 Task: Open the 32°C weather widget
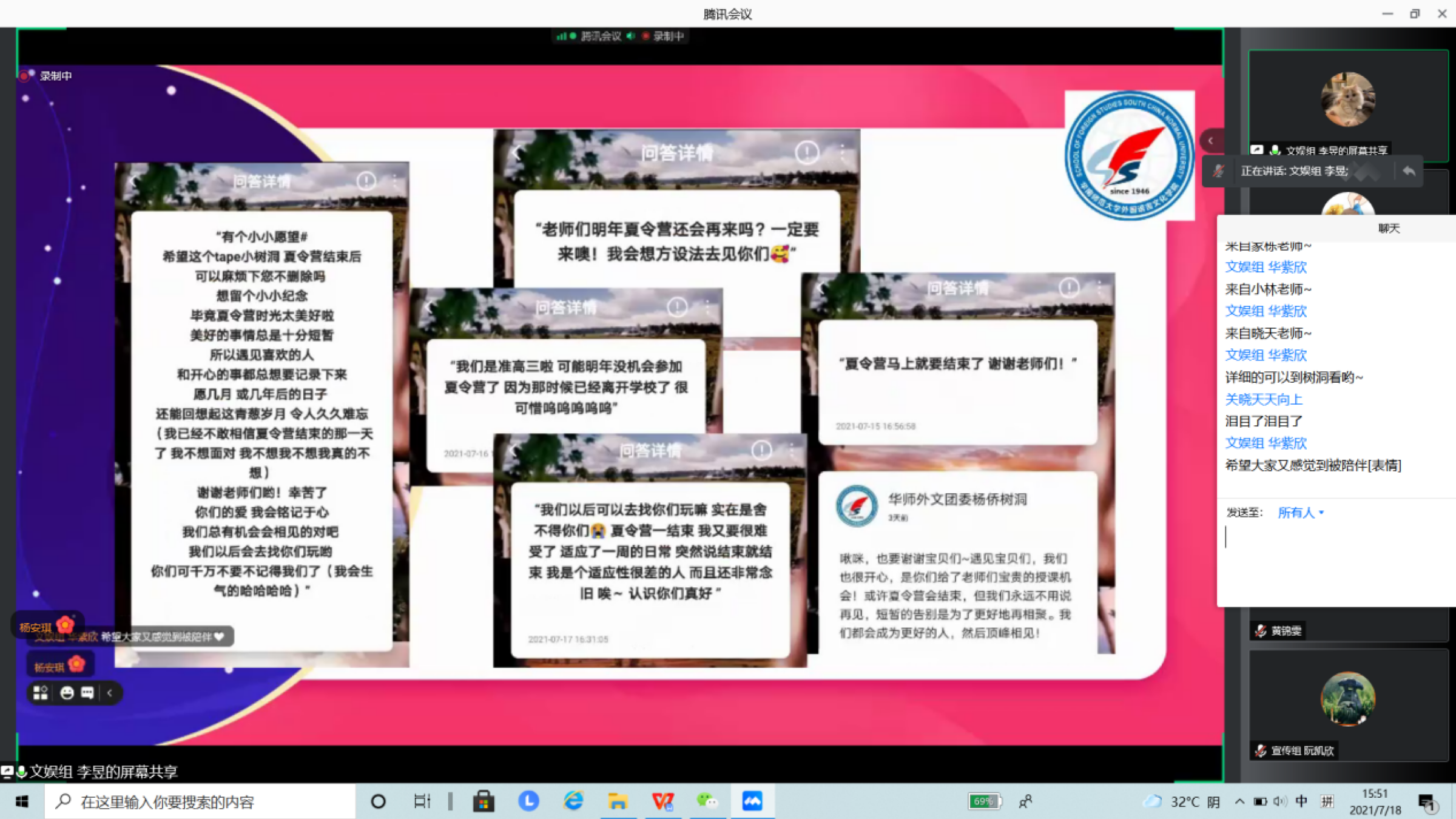1181,802
